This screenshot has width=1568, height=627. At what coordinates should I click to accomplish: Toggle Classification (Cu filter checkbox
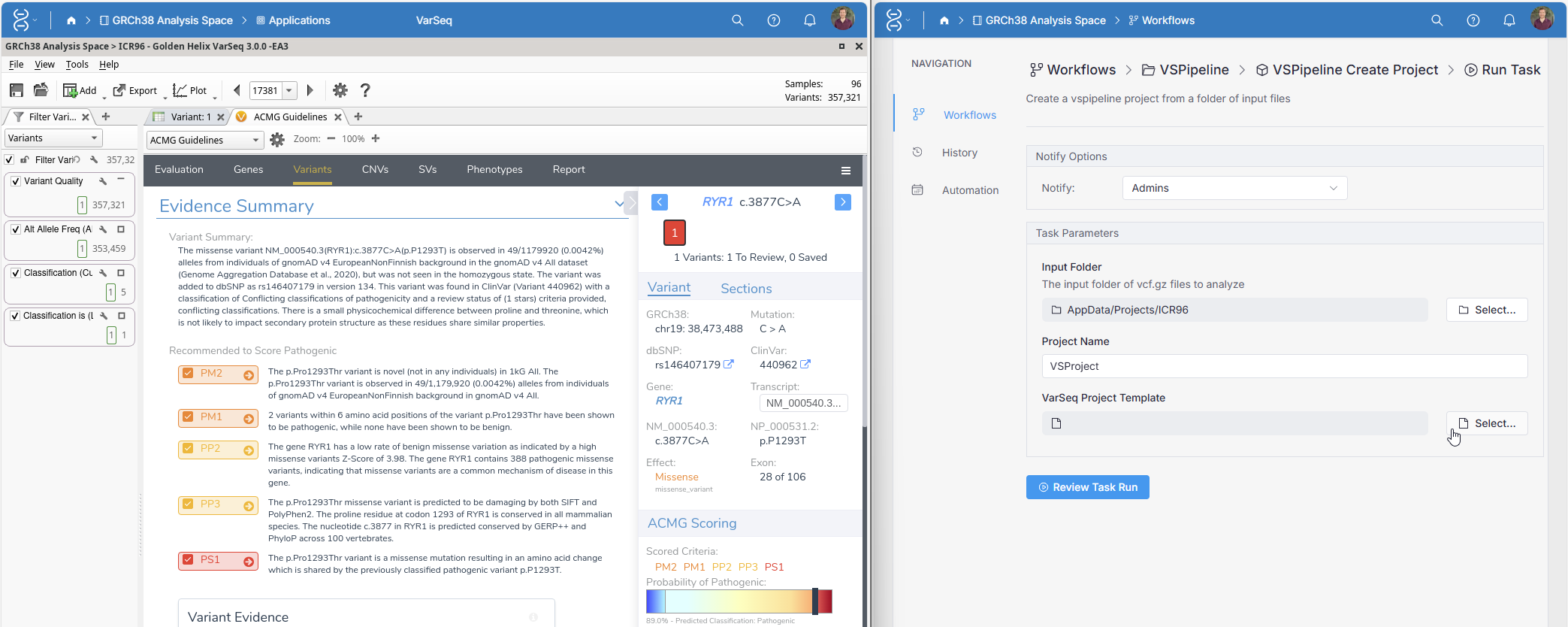(x=16, y=273)
